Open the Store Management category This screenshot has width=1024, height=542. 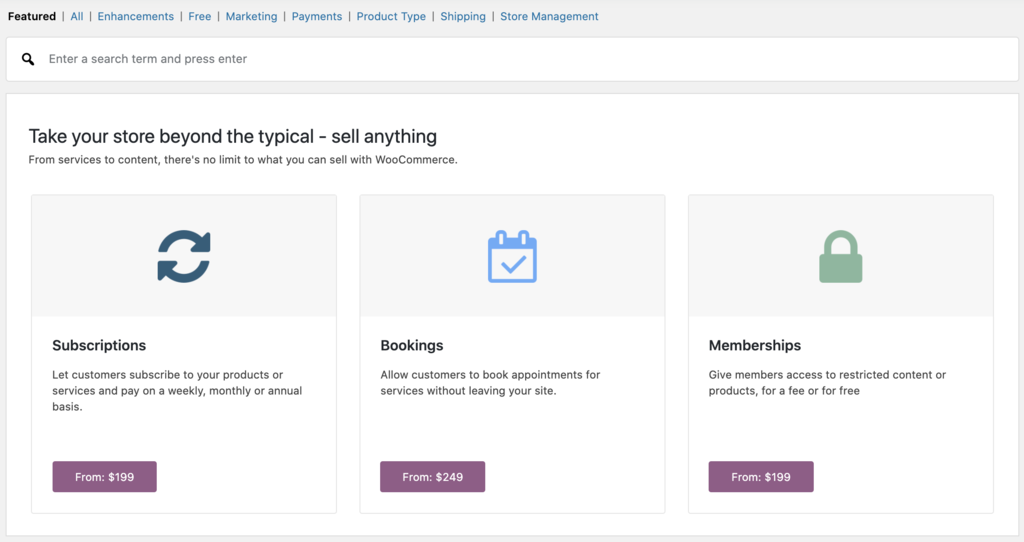tap(549, 16)
